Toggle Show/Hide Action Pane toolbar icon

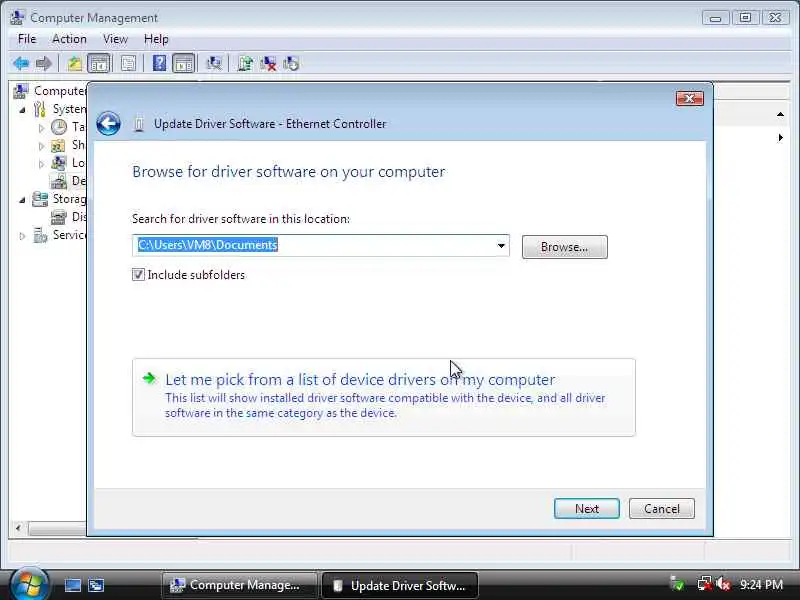click(183, 64)
